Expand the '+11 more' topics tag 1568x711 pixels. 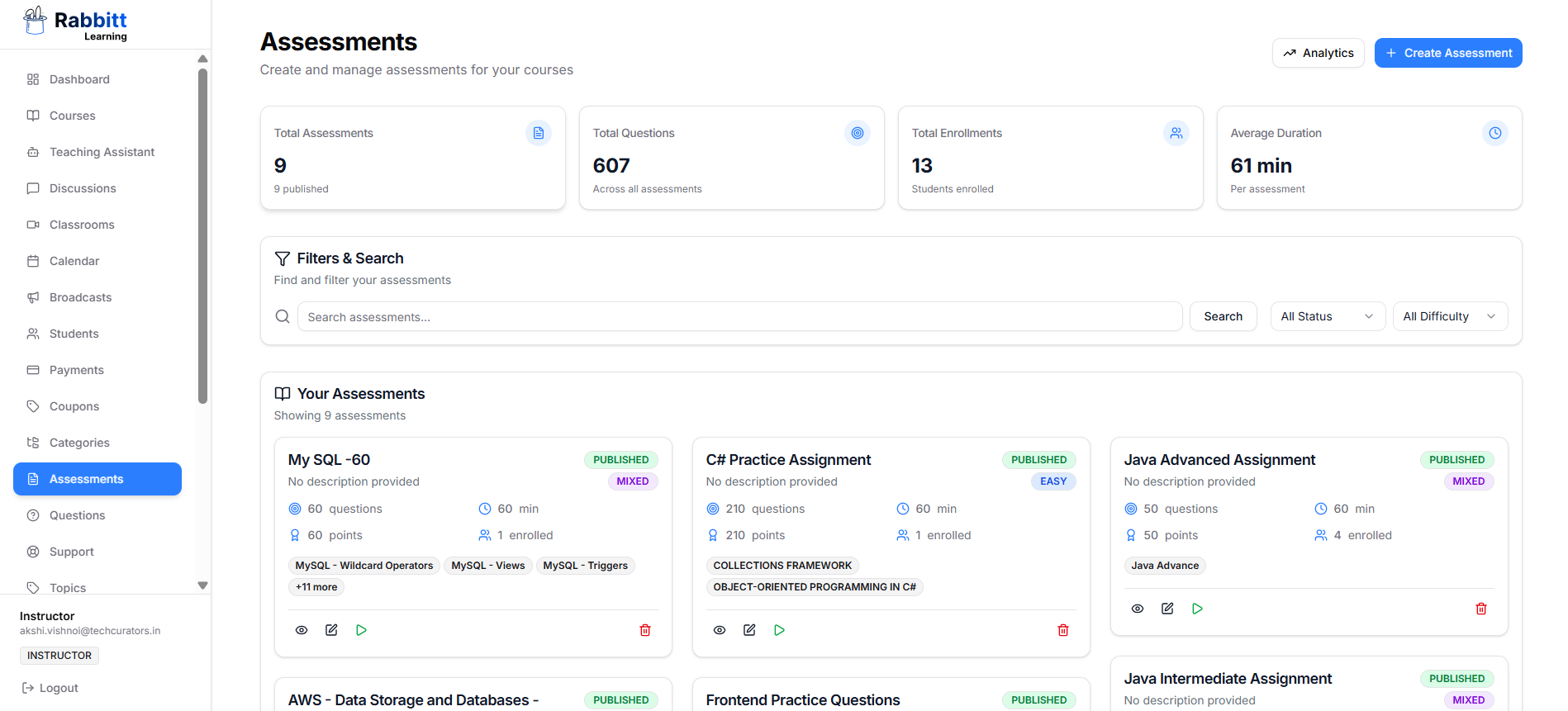316,587
